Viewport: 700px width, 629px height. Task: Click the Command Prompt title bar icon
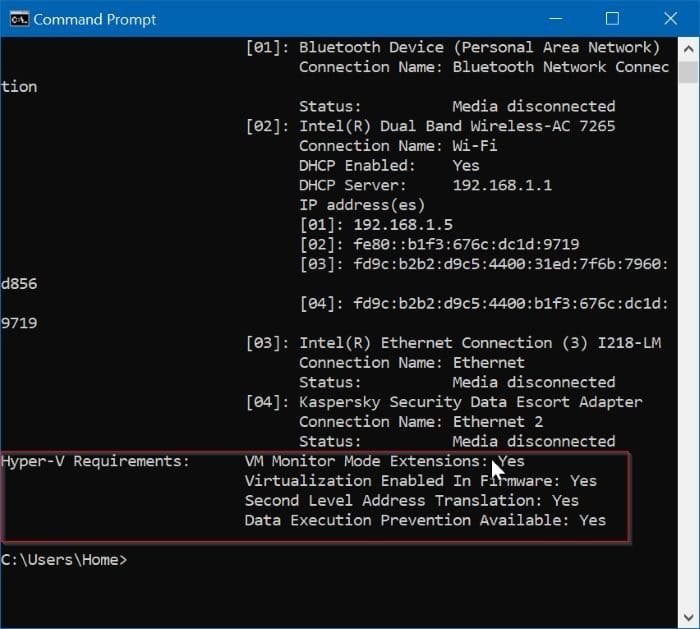[19, 19]
